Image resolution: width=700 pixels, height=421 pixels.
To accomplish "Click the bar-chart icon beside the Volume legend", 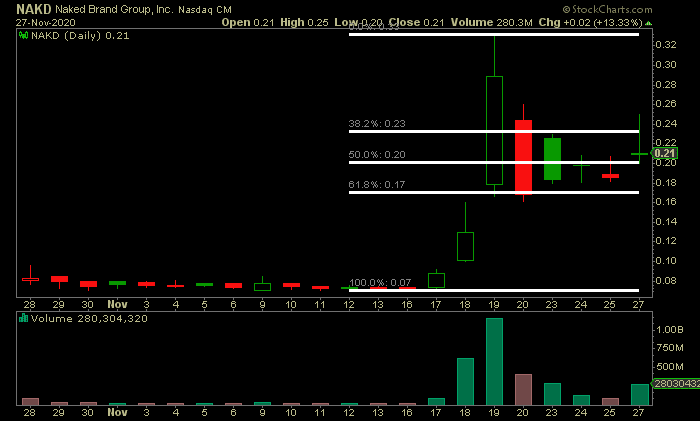I will coord(23,318).
